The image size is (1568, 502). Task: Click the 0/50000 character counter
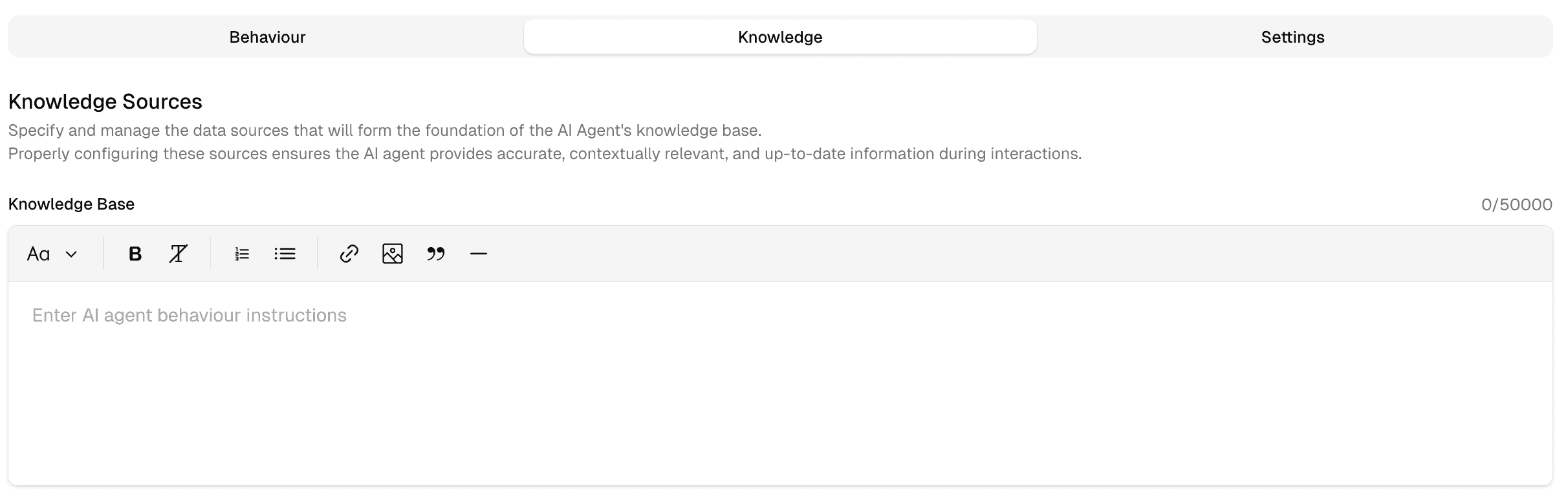click(x=1516, y=204)
